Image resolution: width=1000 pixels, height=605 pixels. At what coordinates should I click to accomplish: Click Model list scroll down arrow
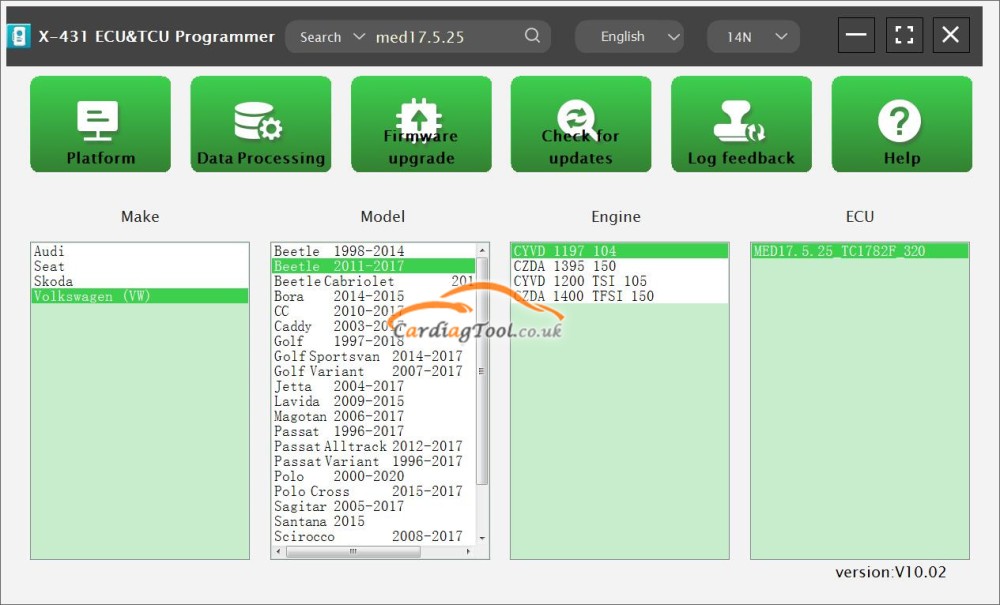[482, 538]
